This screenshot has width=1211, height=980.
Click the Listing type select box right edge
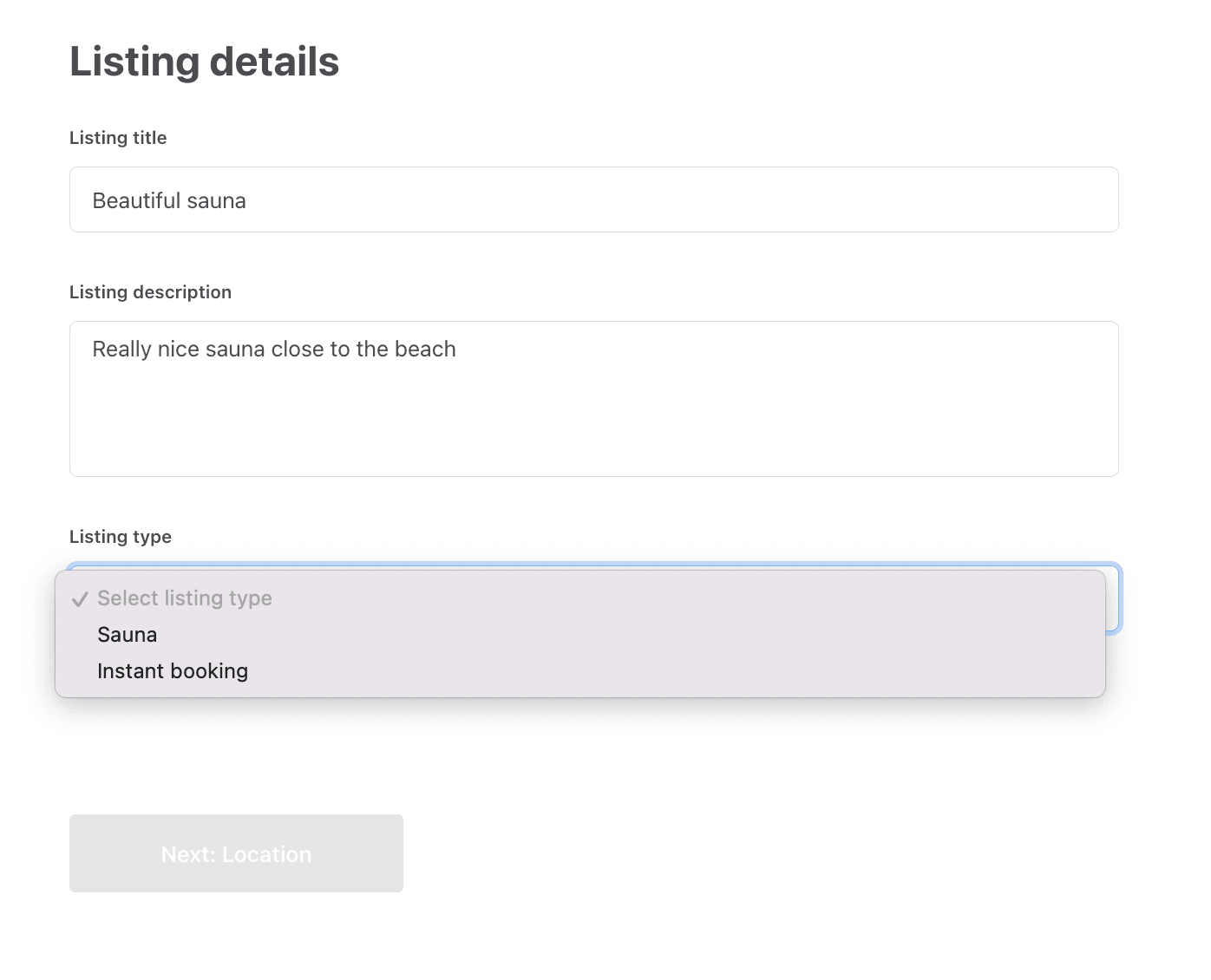click(1113, 598)
